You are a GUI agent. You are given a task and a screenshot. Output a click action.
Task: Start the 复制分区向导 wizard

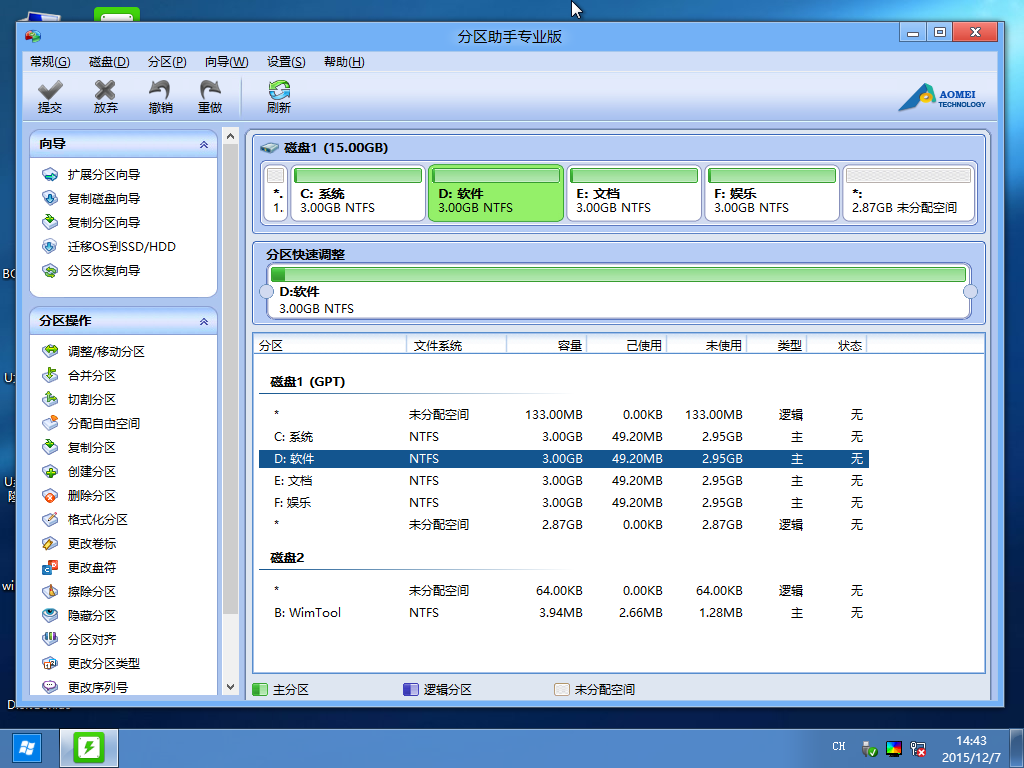tap(91, 223)
